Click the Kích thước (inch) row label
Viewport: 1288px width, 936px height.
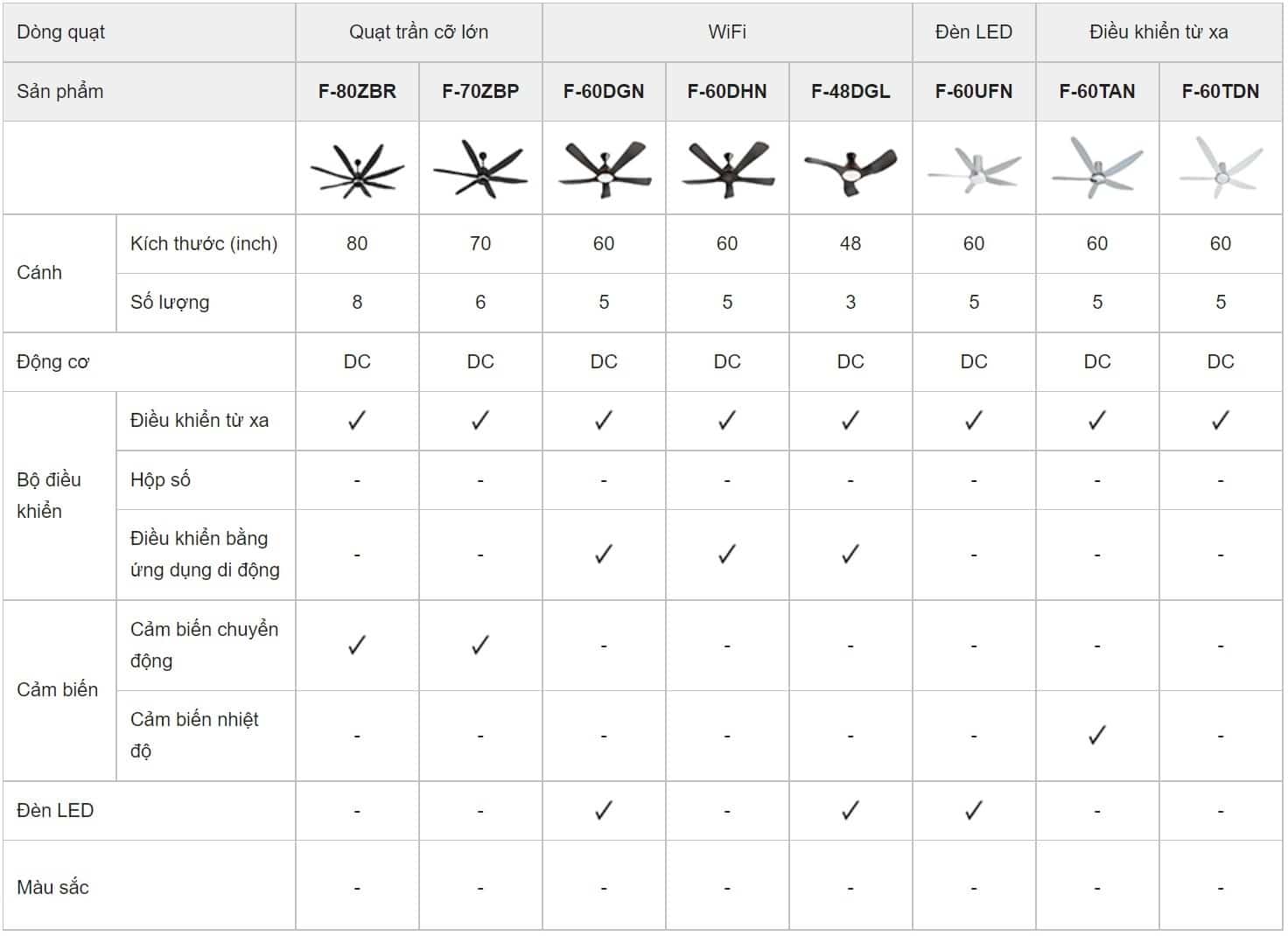pyautogui.click(x=204, y=244)
